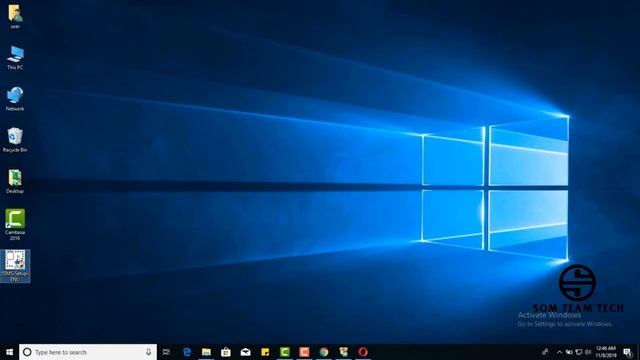Select the Network desktop icon

coord(15,99)
